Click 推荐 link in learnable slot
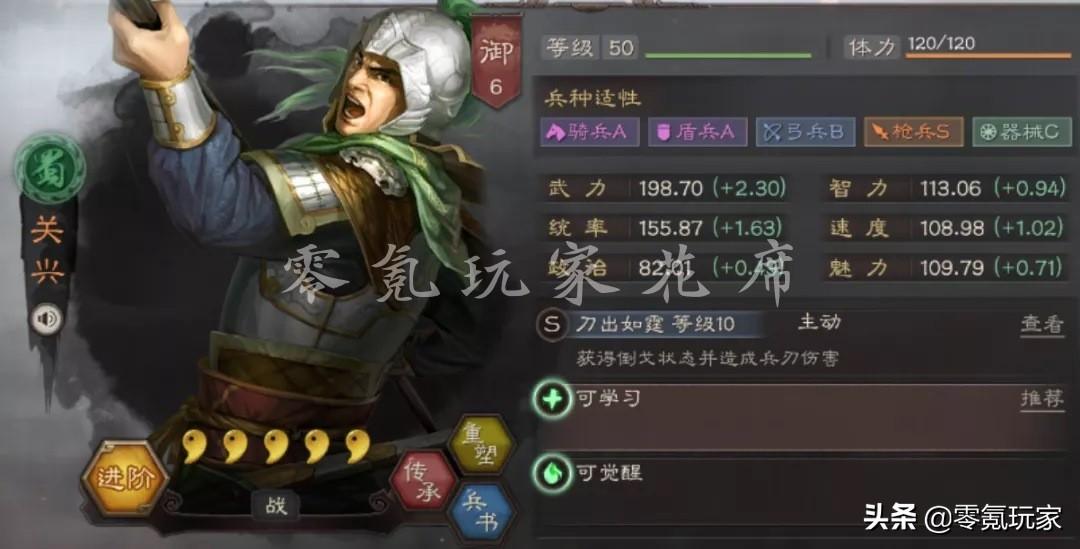1080x549 pixels. (x=1041, y=399)
